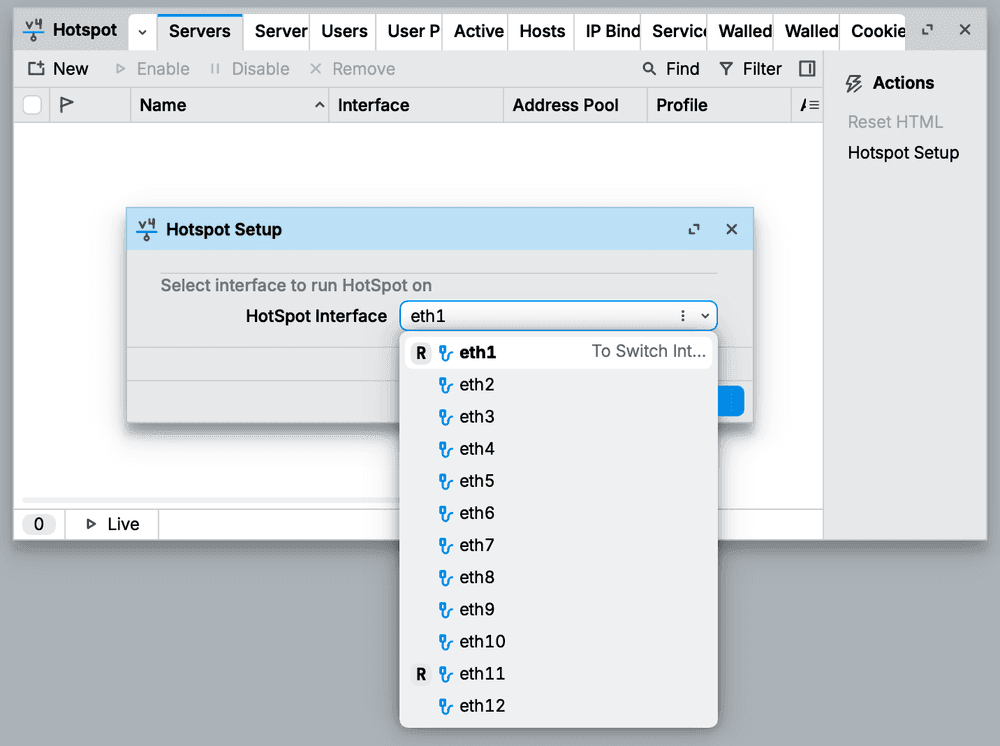
Task: Tick the select-all checkbox in the table header
Action: click(33, 105)
